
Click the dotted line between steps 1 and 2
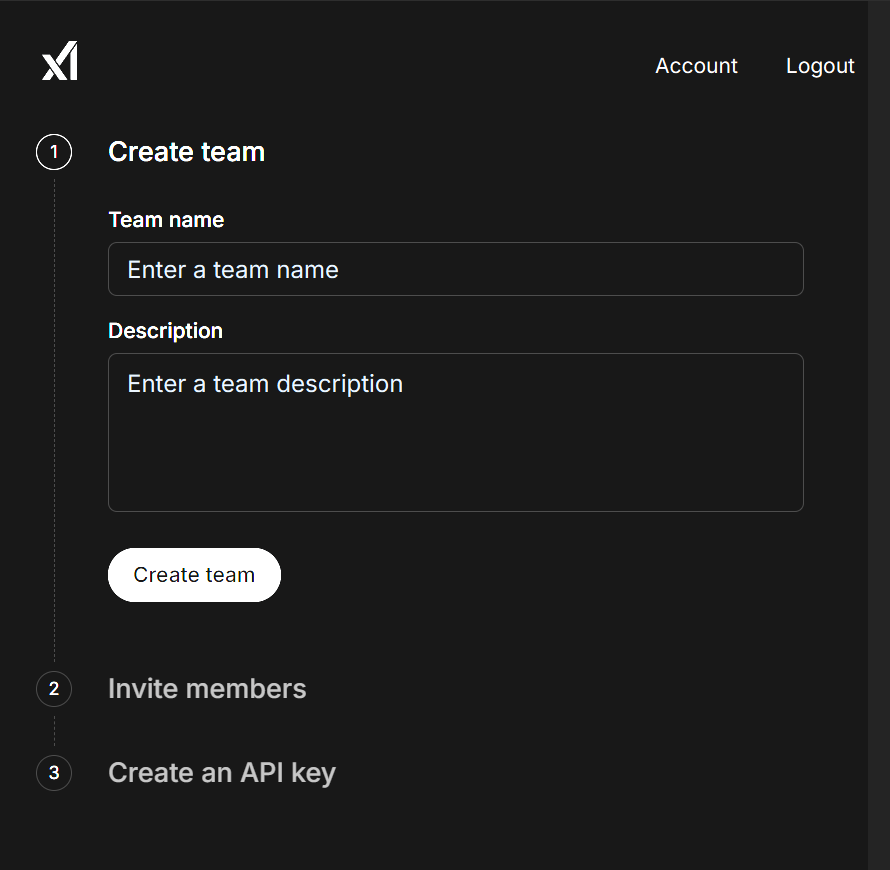coord(54,420)
